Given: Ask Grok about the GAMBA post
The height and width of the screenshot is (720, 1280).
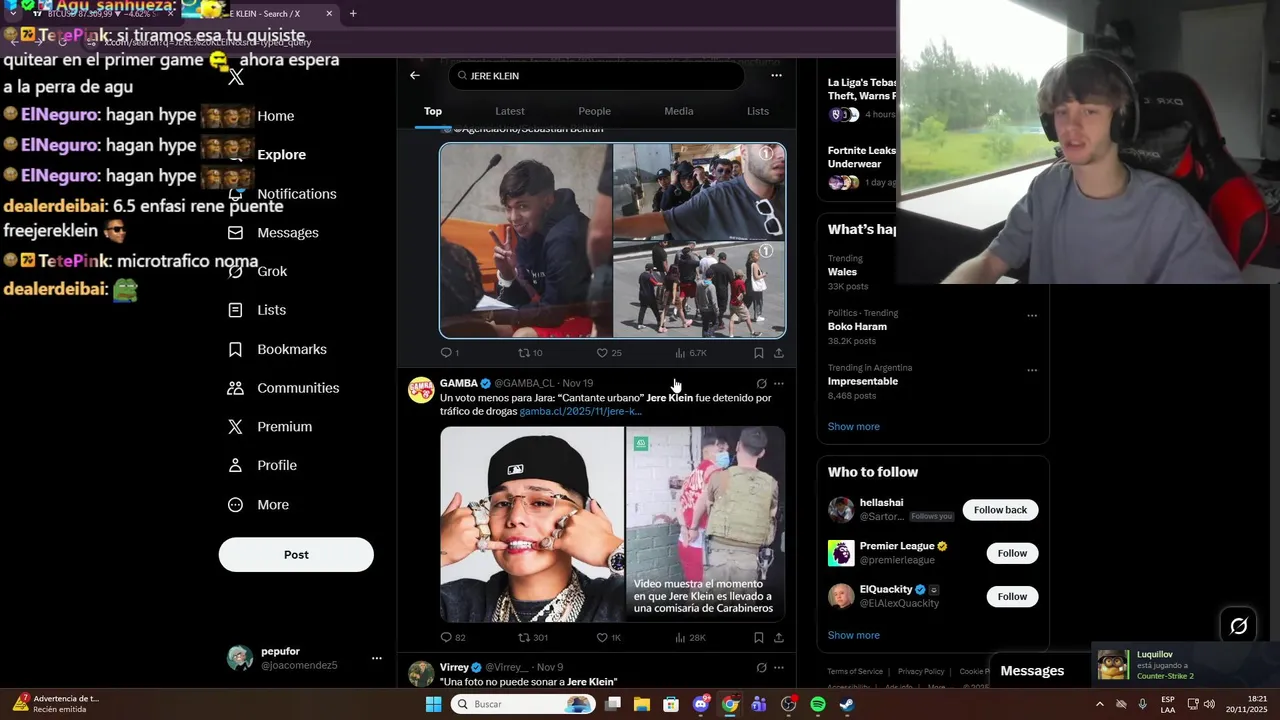Looking at the screenshot, I should (x=761, y=383).
